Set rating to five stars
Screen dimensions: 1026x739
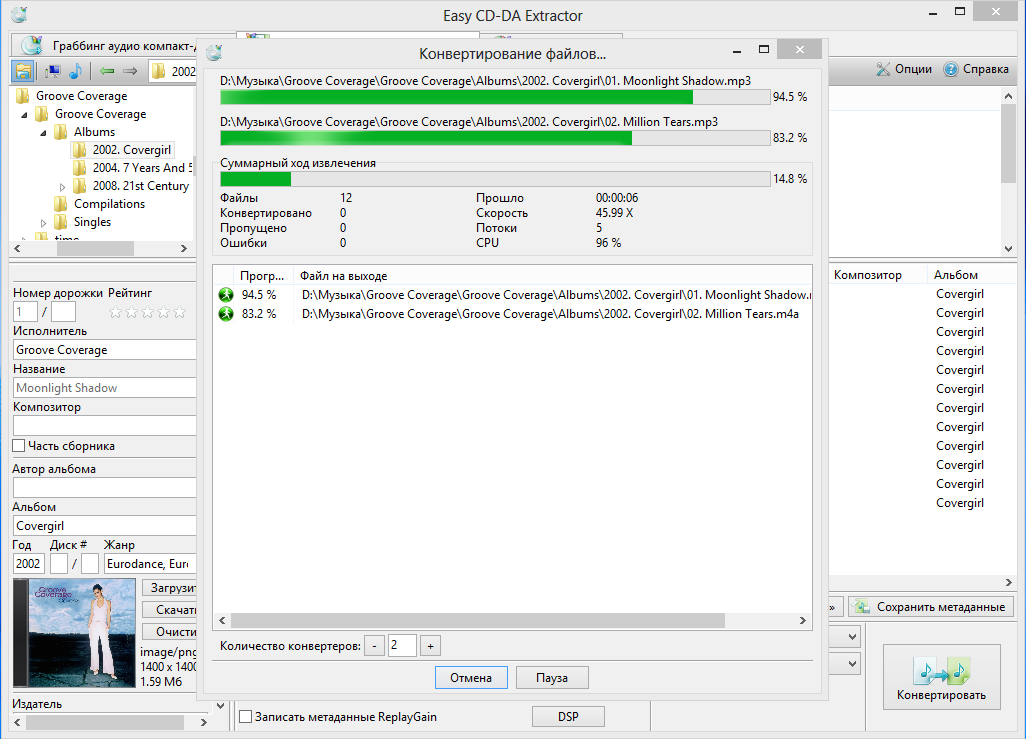click(179, 312)
